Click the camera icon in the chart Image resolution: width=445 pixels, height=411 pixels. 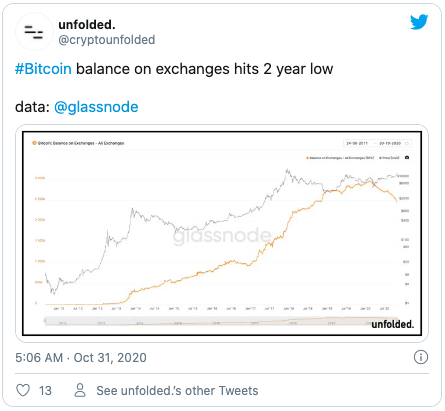(x=407, y=158)
